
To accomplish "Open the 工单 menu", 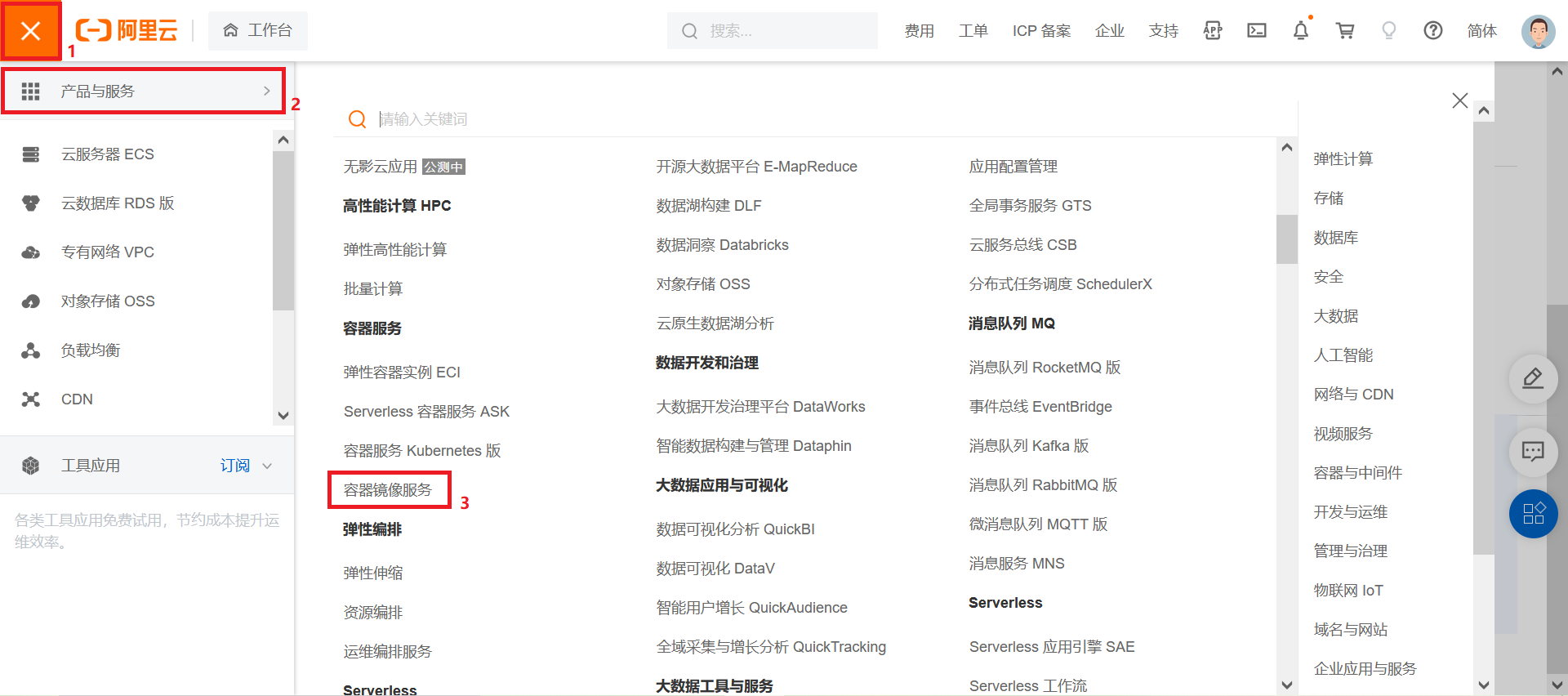I will coord(973,30).
